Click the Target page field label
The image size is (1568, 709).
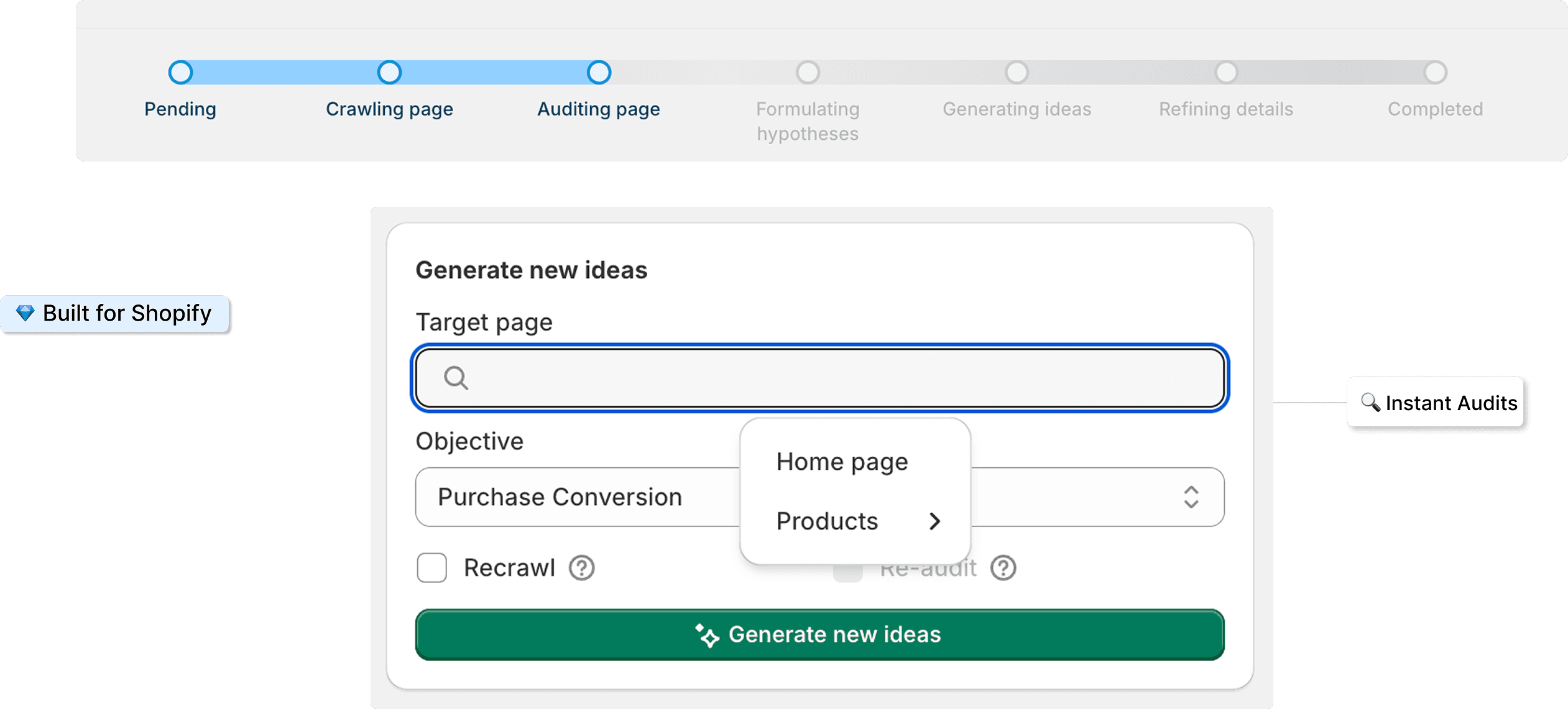tap(484, 322)
